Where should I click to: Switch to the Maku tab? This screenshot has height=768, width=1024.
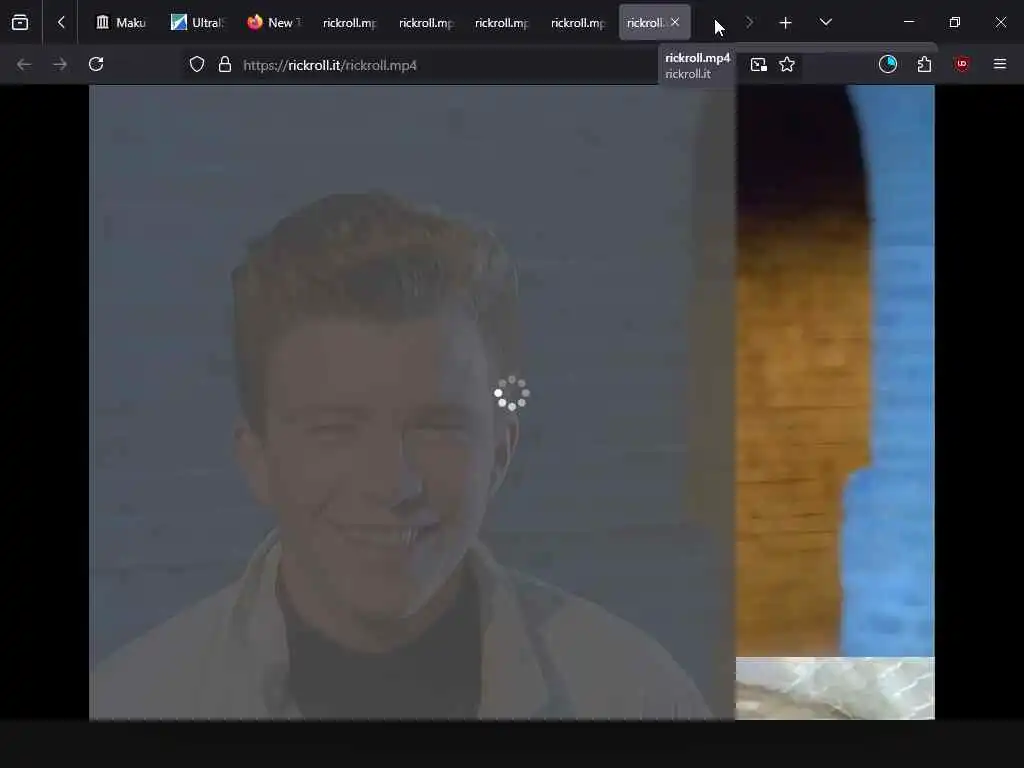tap(121, 23)
